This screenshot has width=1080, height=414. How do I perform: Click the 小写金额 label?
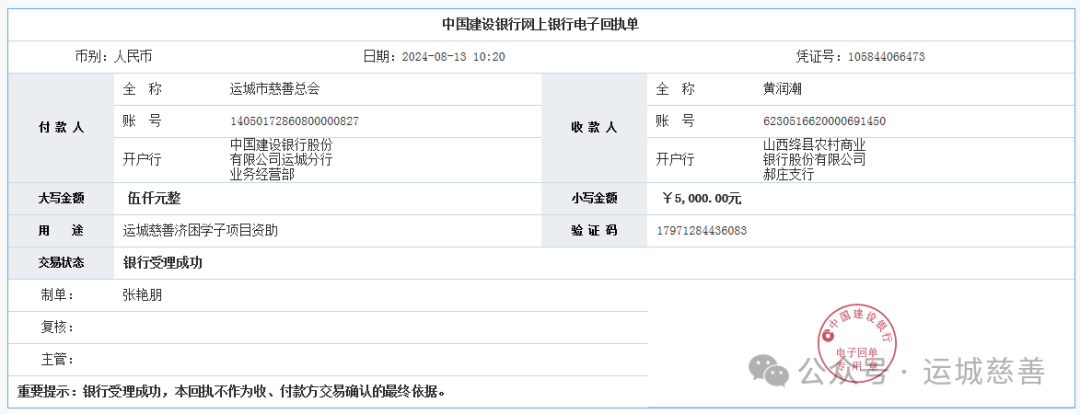coord(594,198)
